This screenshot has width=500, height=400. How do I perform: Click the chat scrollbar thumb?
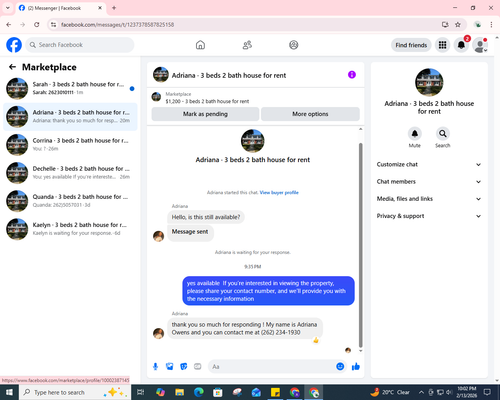point(360,245)
